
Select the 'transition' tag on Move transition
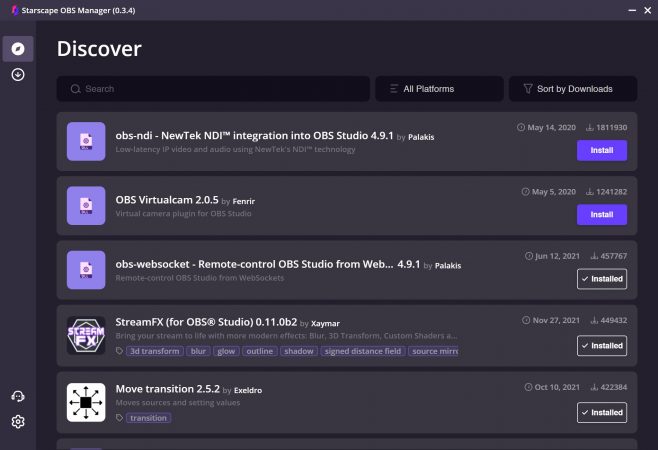click(149, 418)
